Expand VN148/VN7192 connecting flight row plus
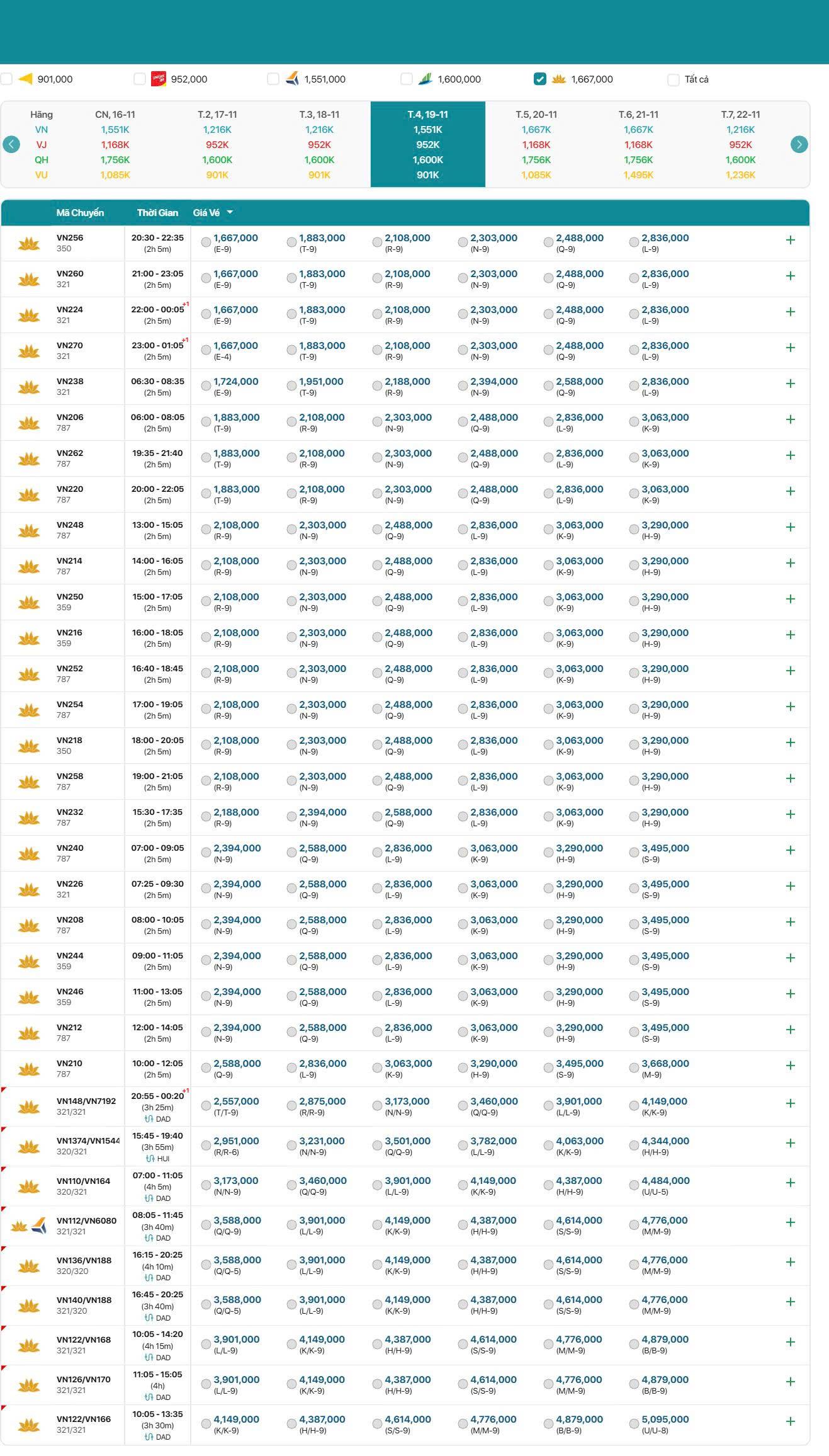The width and height of the screenshot is (829, 1456). [790, 1103]
